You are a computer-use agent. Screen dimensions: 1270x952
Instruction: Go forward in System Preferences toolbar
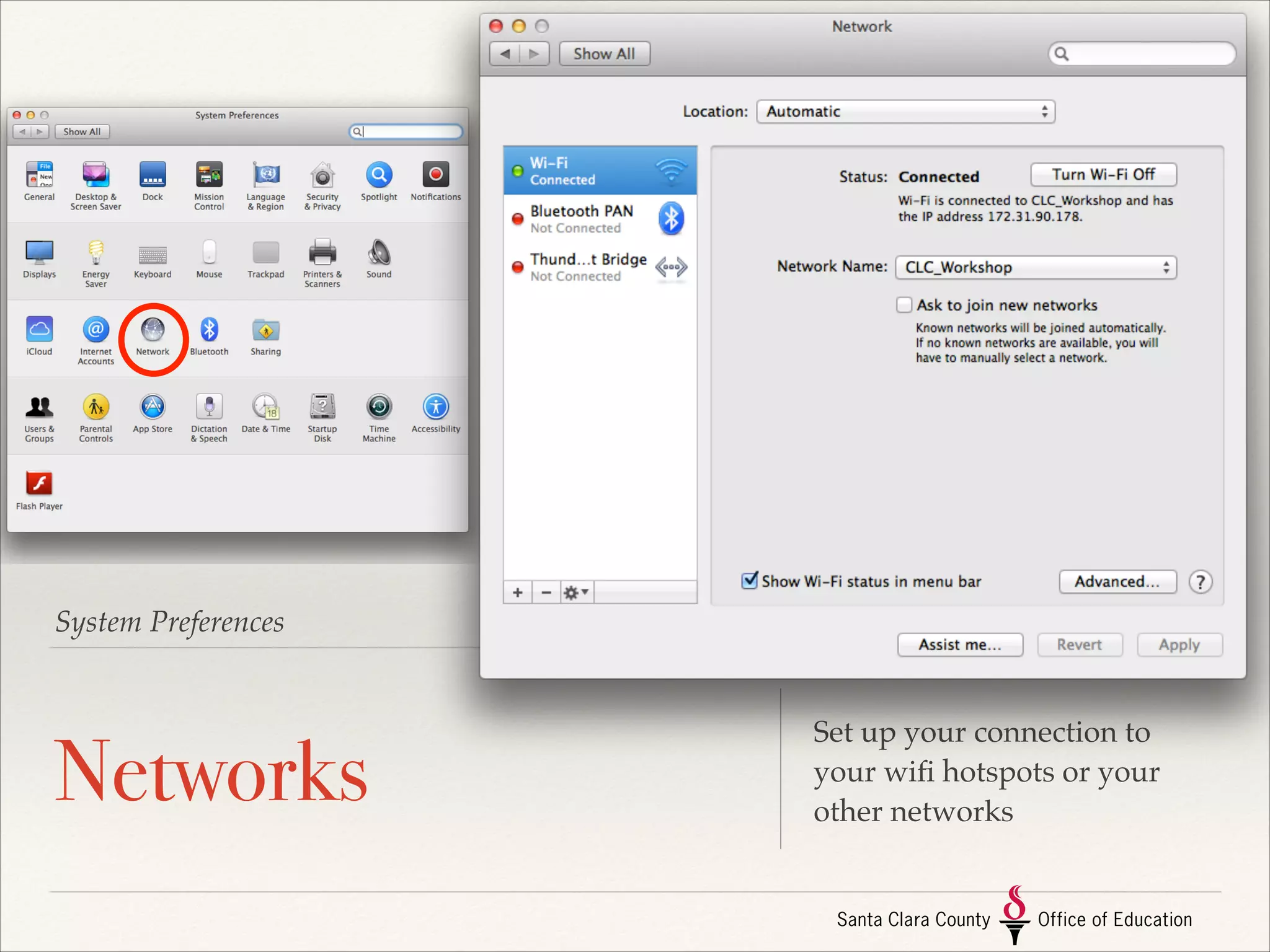coord(40,131)
